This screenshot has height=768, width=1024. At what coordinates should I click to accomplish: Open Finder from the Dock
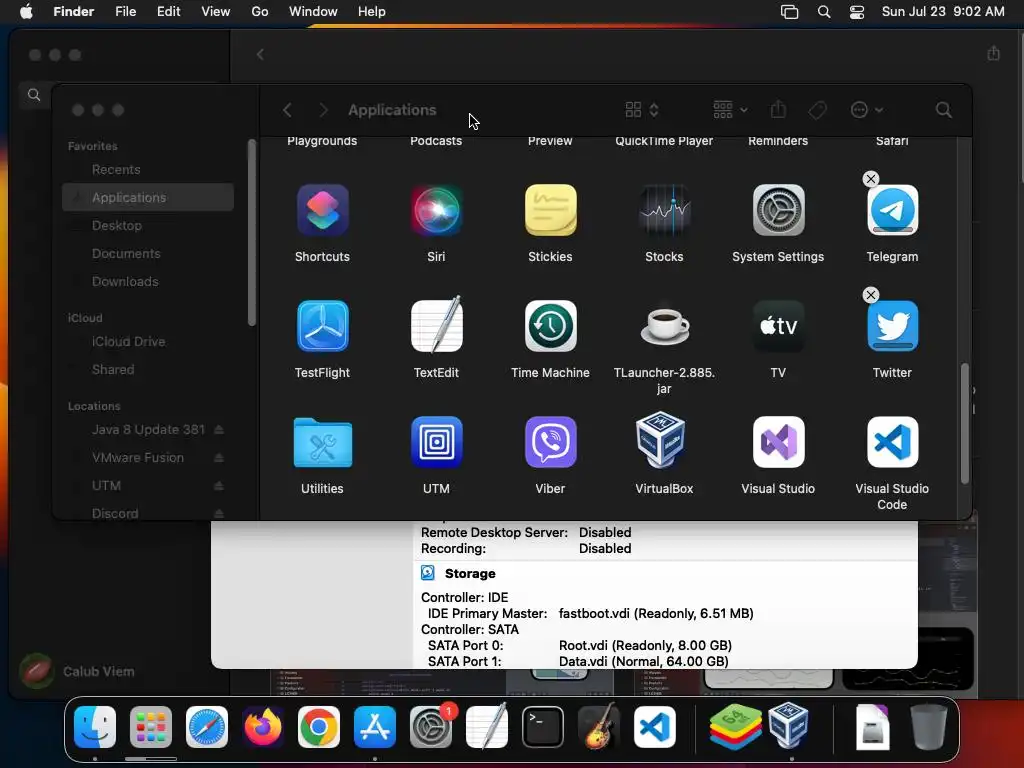point(95,727)
